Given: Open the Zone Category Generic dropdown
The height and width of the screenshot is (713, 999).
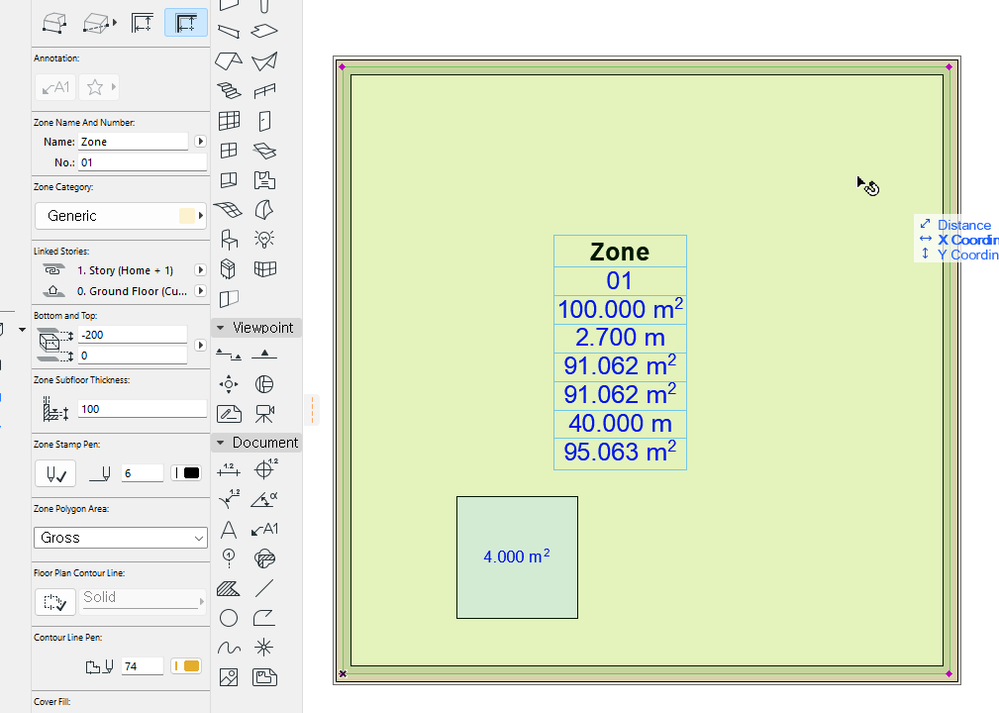Looking at the screenshot, I should pyautogui.click(x=120, y=216).
